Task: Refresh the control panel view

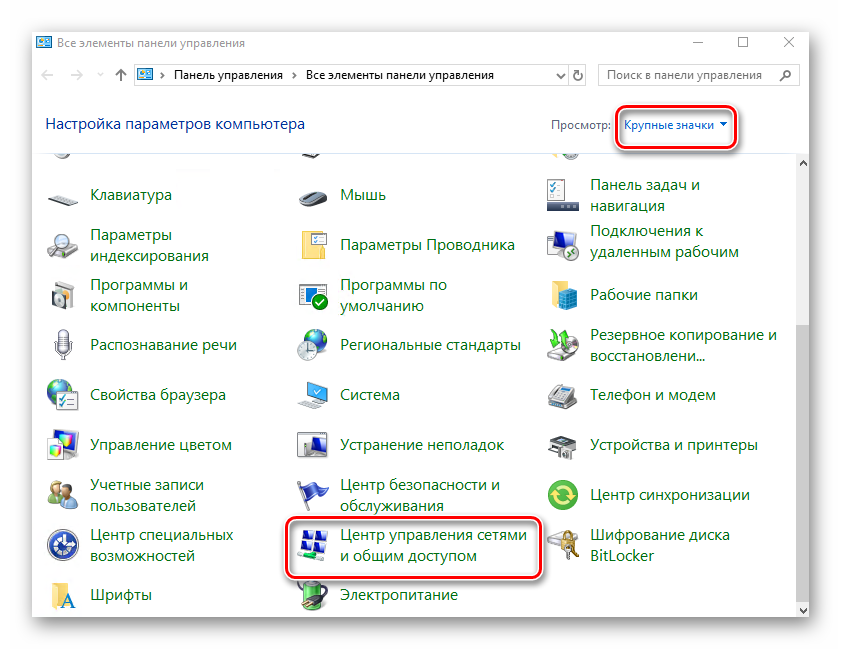Action: click(x=578, y=76)
